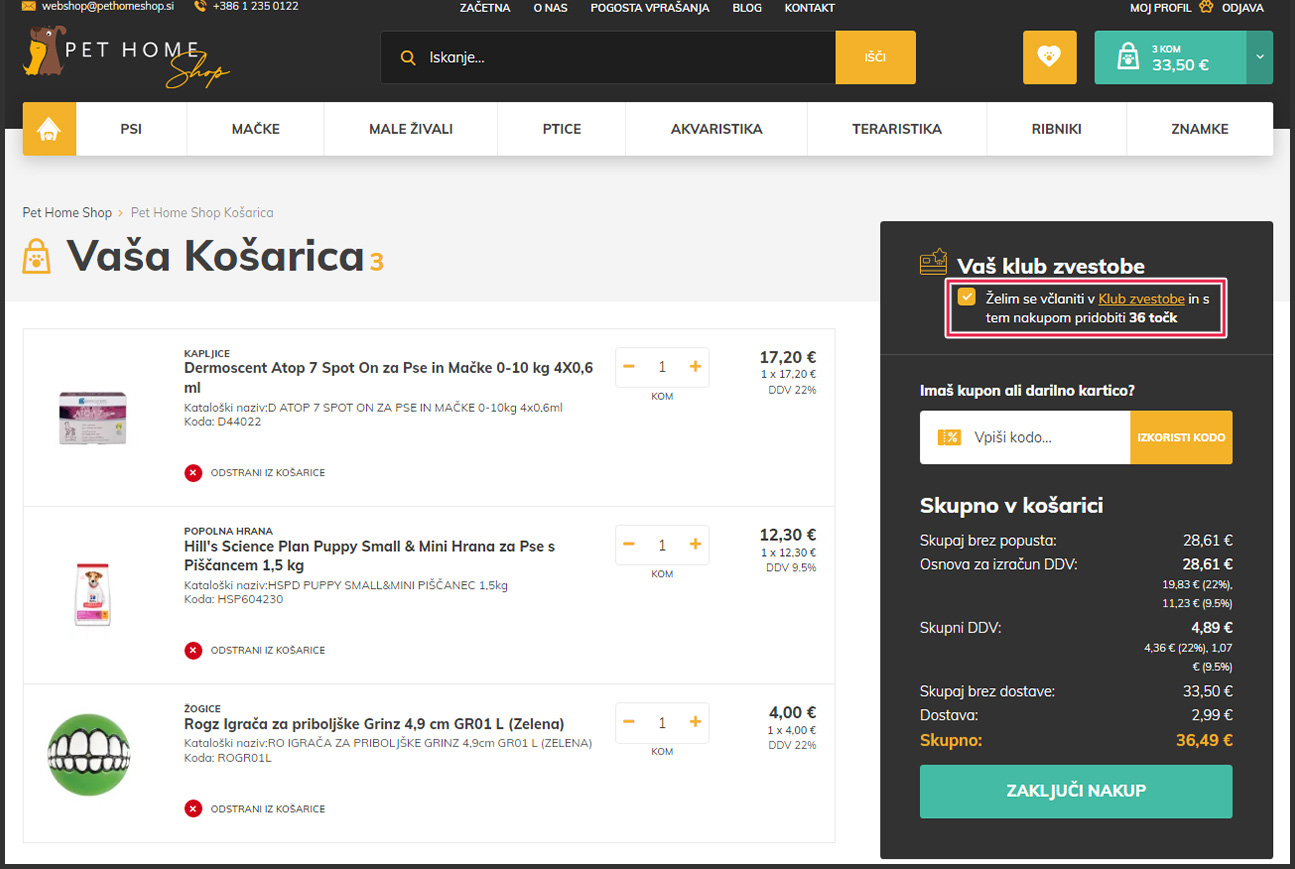Open the MAČKE category
The width and height of the screenshot is (1295, 869).
point(256,129)
